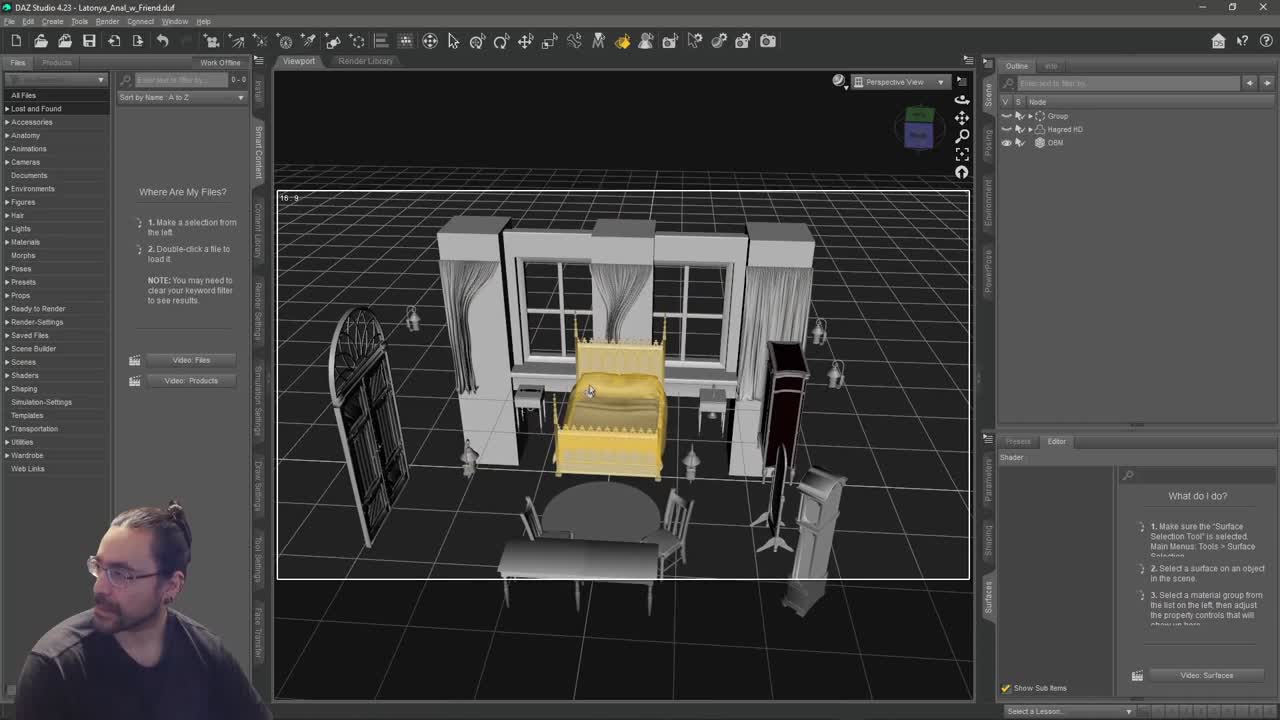The height and width of the screenshot is (720, 1280).
Task: Click the Frame selection viewport icon
Action: (961, 154)
